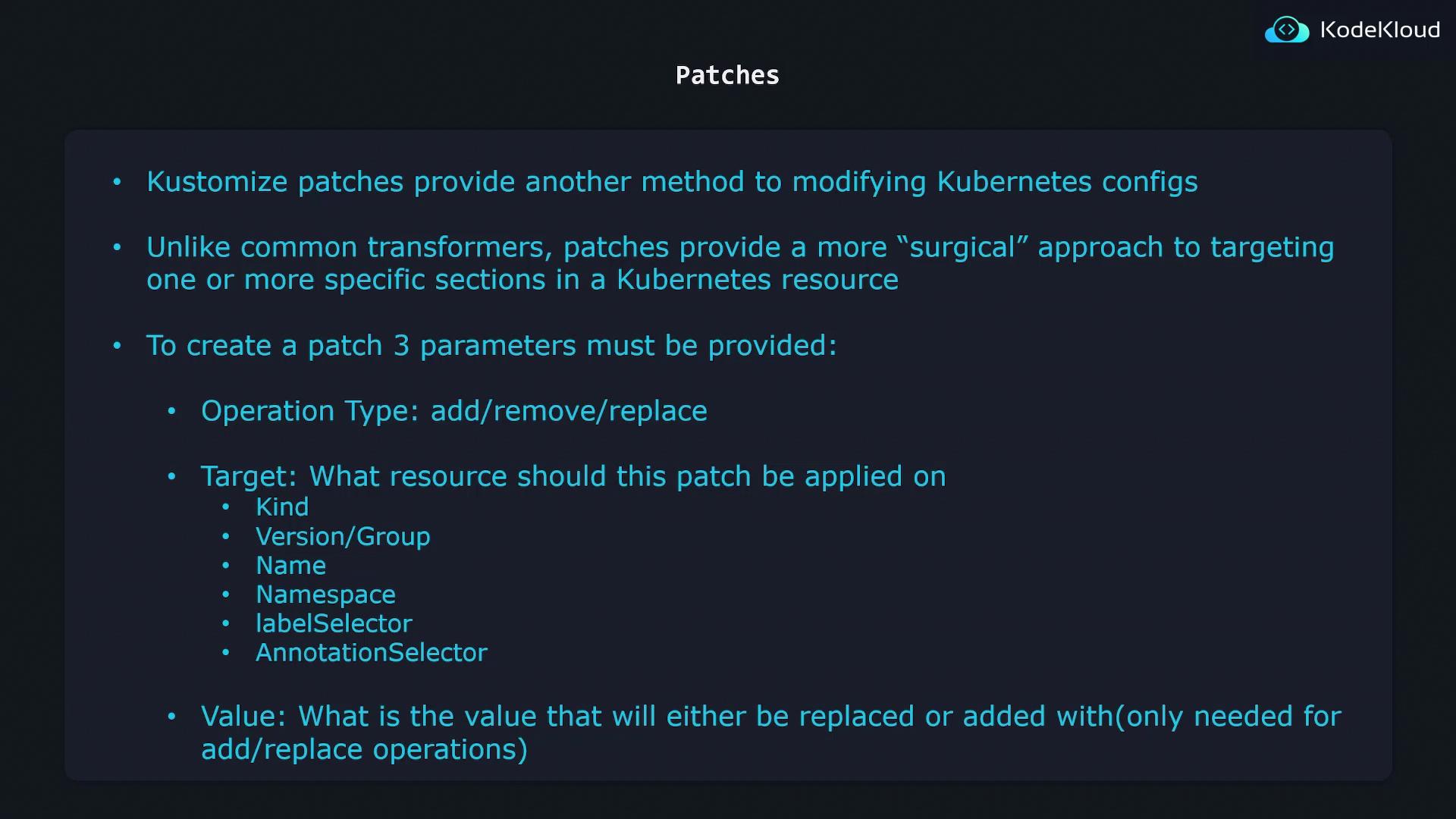Viewport: 1456px width, 819px height.
Task: Click the Name list item
Action: (290, 566)
